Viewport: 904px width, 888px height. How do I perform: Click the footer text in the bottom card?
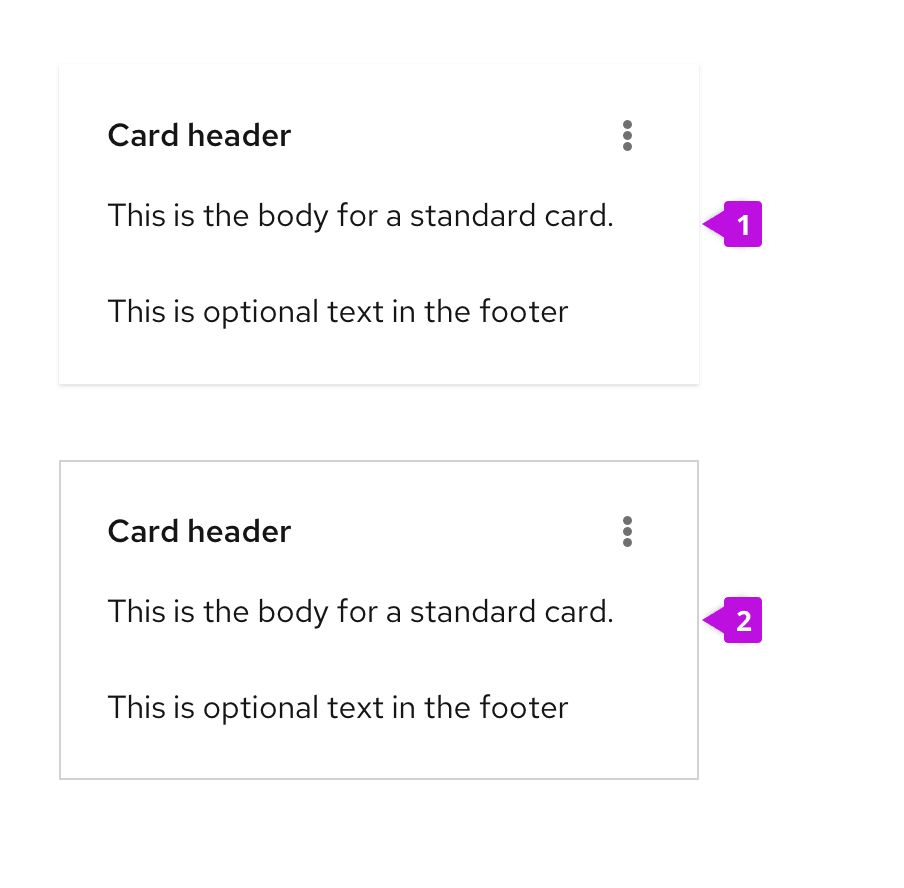tap(337, 708)
